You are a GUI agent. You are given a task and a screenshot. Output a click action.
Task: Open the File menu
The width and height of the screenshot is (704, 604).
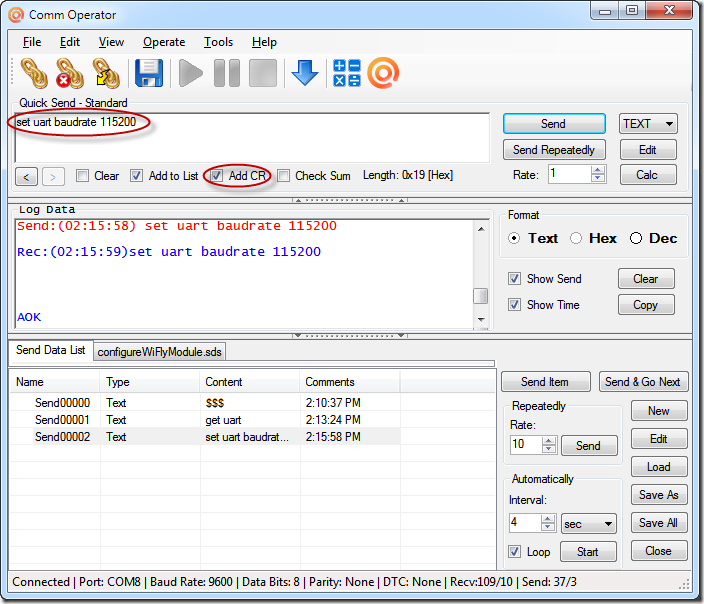pos(32,42)
